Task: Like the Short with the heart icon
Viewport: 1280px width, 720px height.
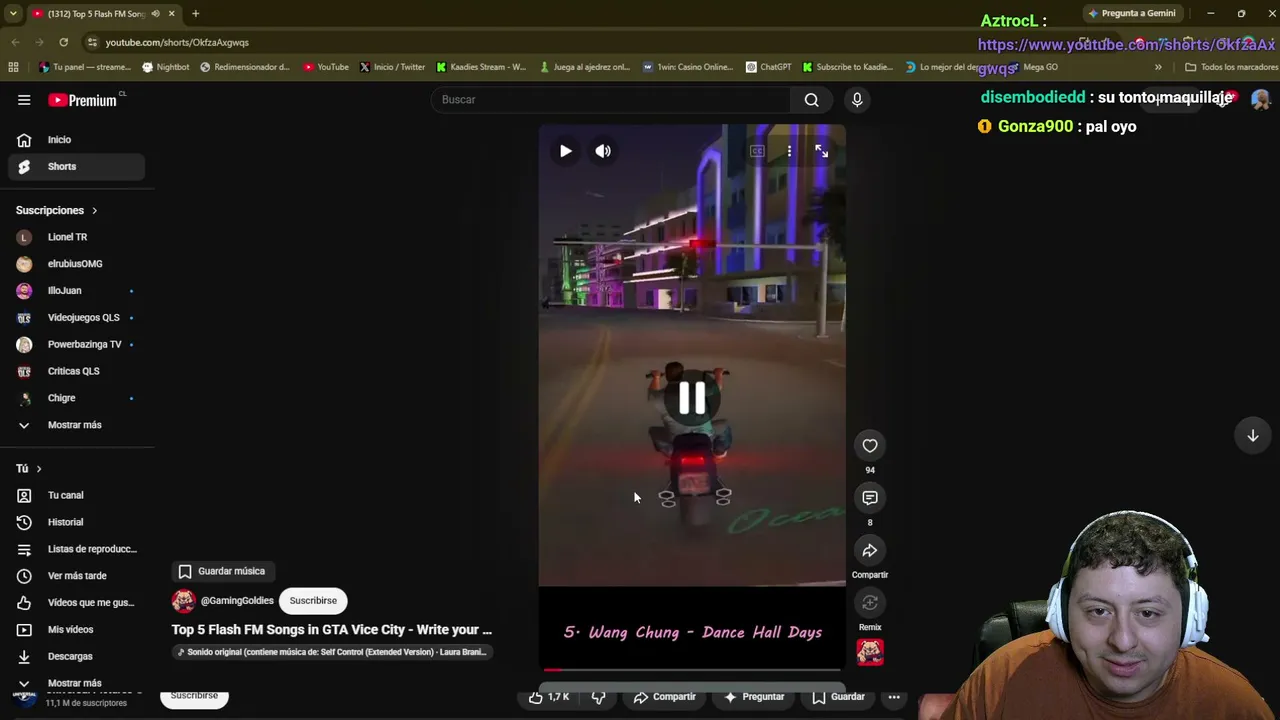Action: pos(870,446)
